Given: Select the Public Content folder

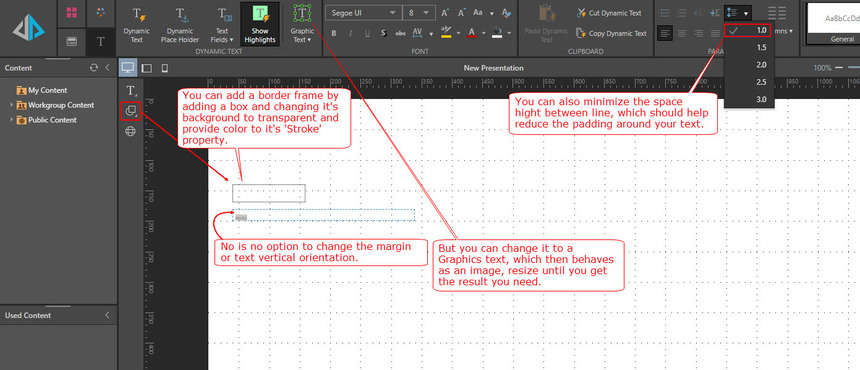Looking at the screenshot, I should [x=47, y=120].
